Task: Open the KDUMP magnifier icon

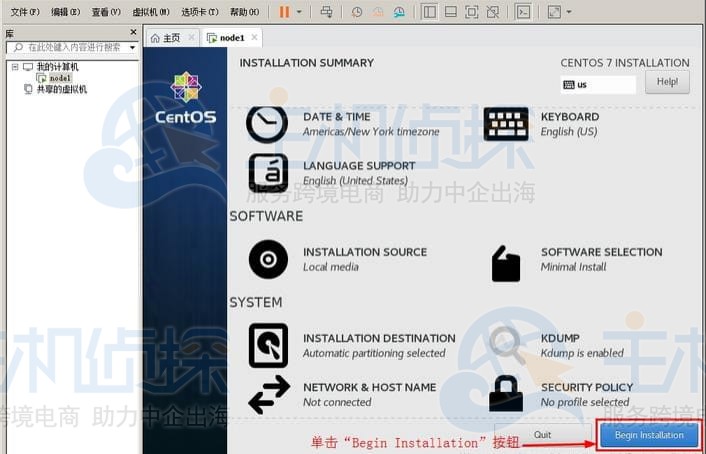Action: click(506, 345)
